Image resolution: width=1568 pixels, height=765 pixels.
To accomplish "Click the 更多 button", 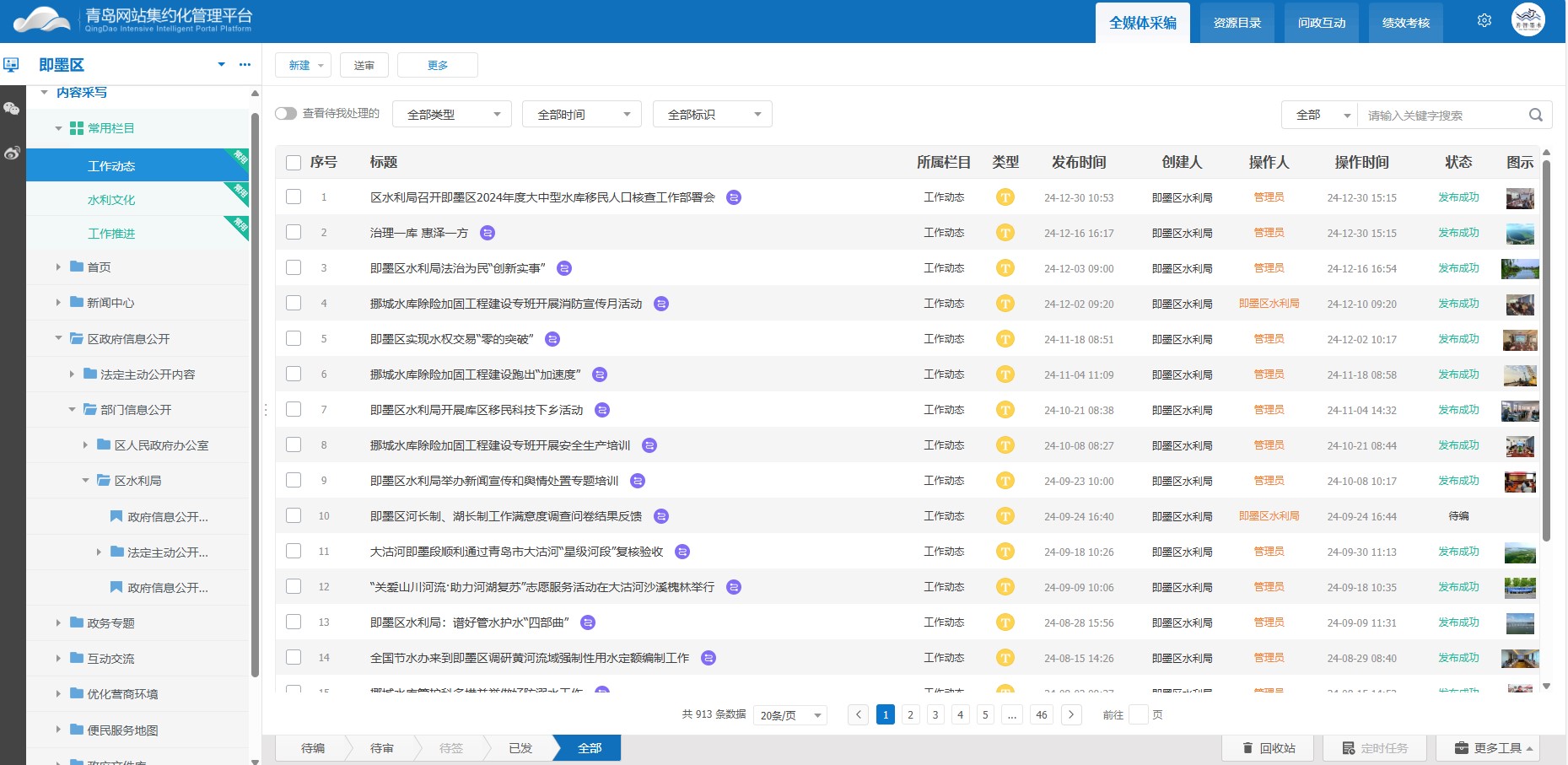I will (x=438, y=65).
